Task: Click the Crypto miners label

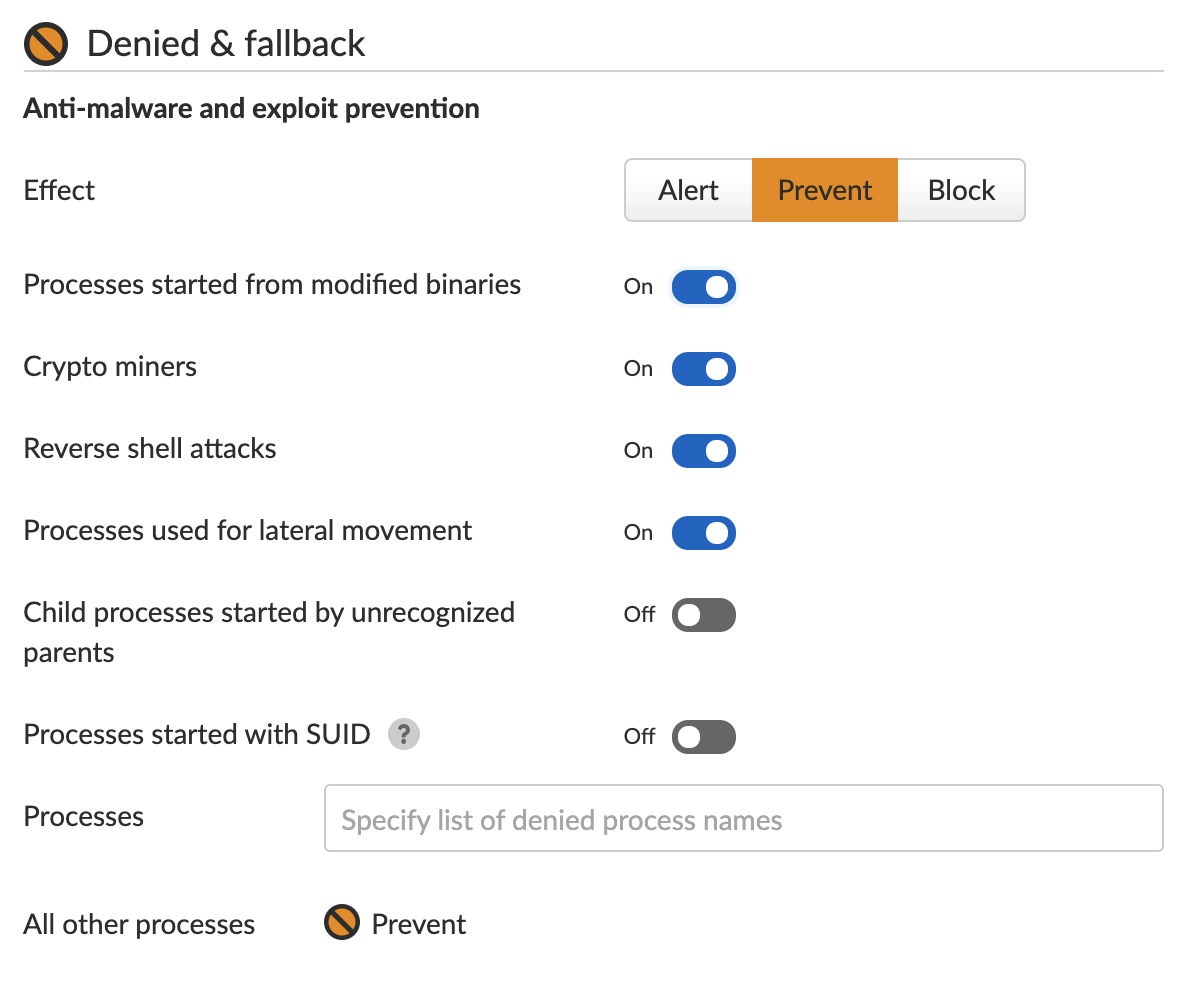Action: [110, 367]
